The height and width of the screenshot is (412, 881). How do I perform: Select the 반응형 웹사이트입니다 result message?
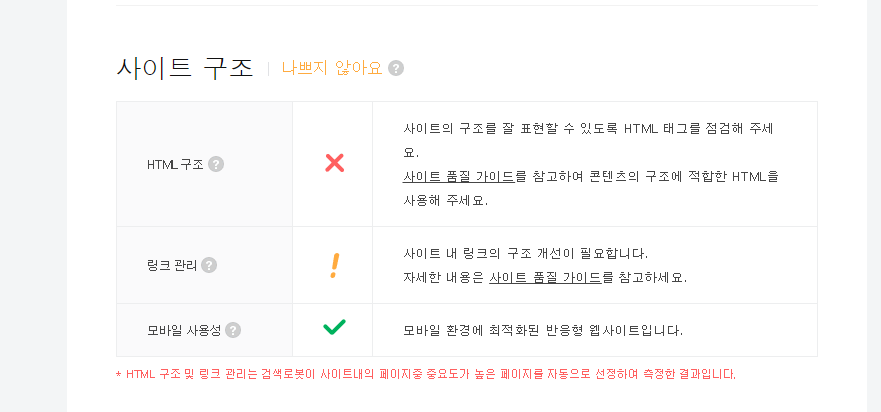(543, 330)
